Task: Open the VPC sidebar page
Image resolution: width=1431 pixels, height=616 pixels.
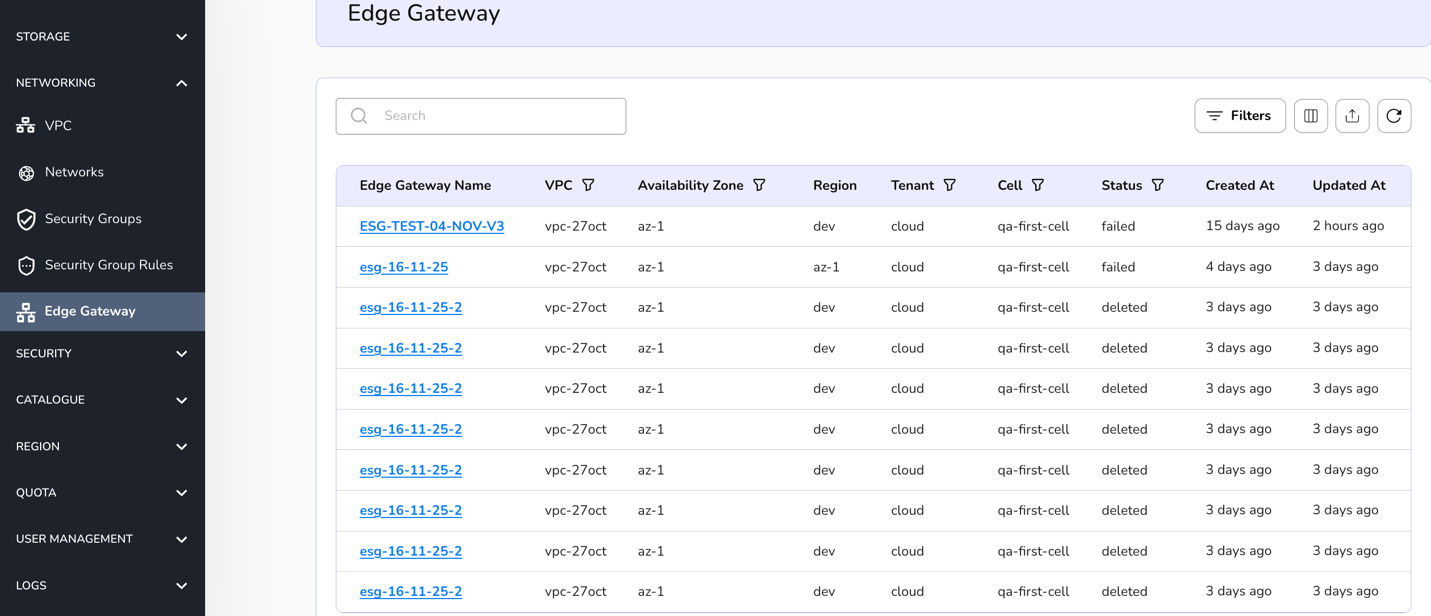Action: coord(58,126)
